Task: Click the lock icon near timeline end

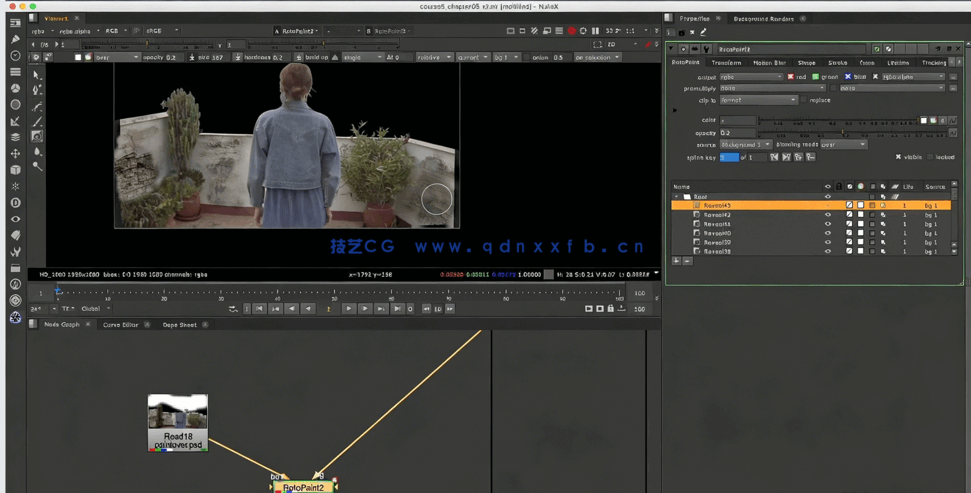Action: coord(610,309)
